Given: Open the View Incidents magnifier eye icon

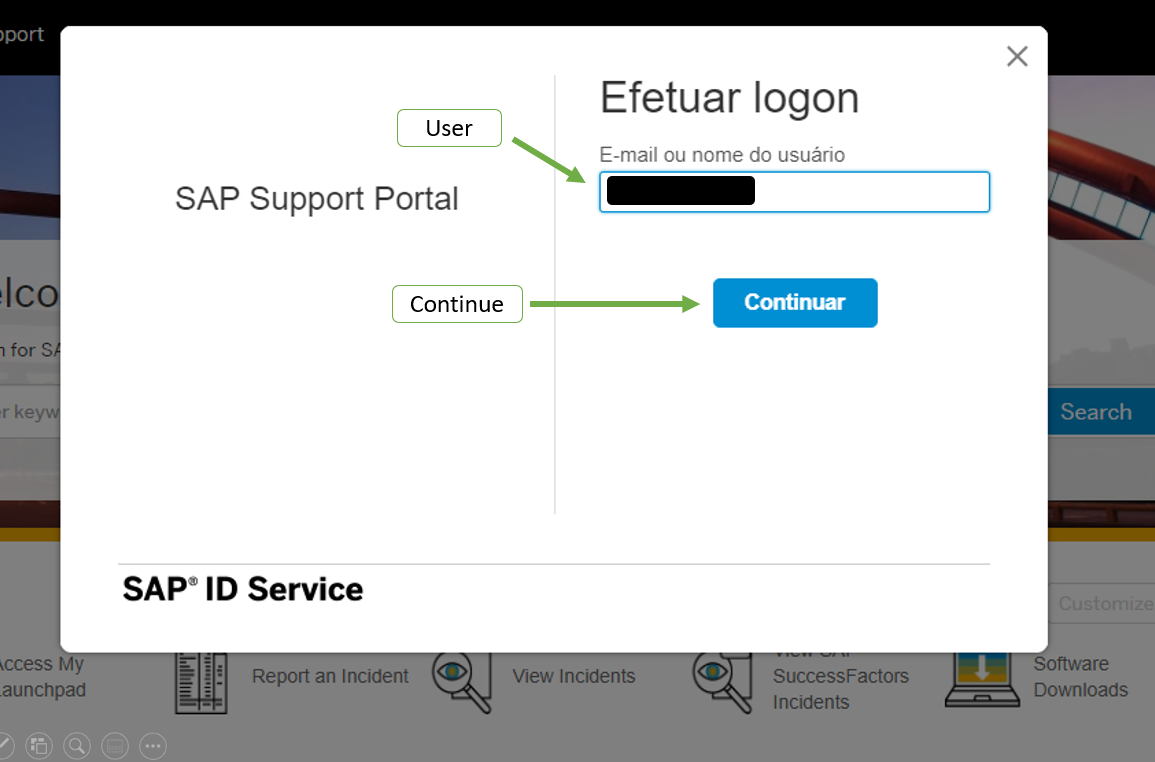Looking at the screenshot, I should click(462, 682).
